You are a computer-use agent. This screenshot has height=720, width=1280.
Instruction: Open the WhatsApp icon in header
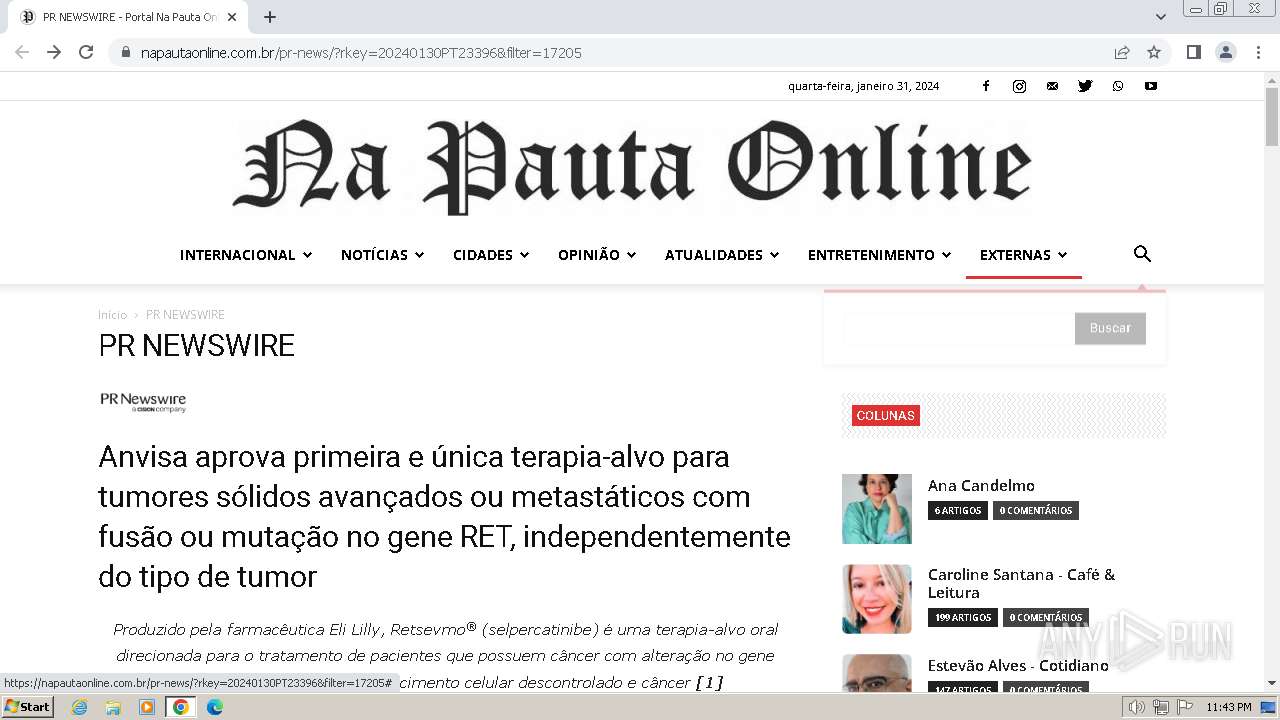(x=1118, y=86)
